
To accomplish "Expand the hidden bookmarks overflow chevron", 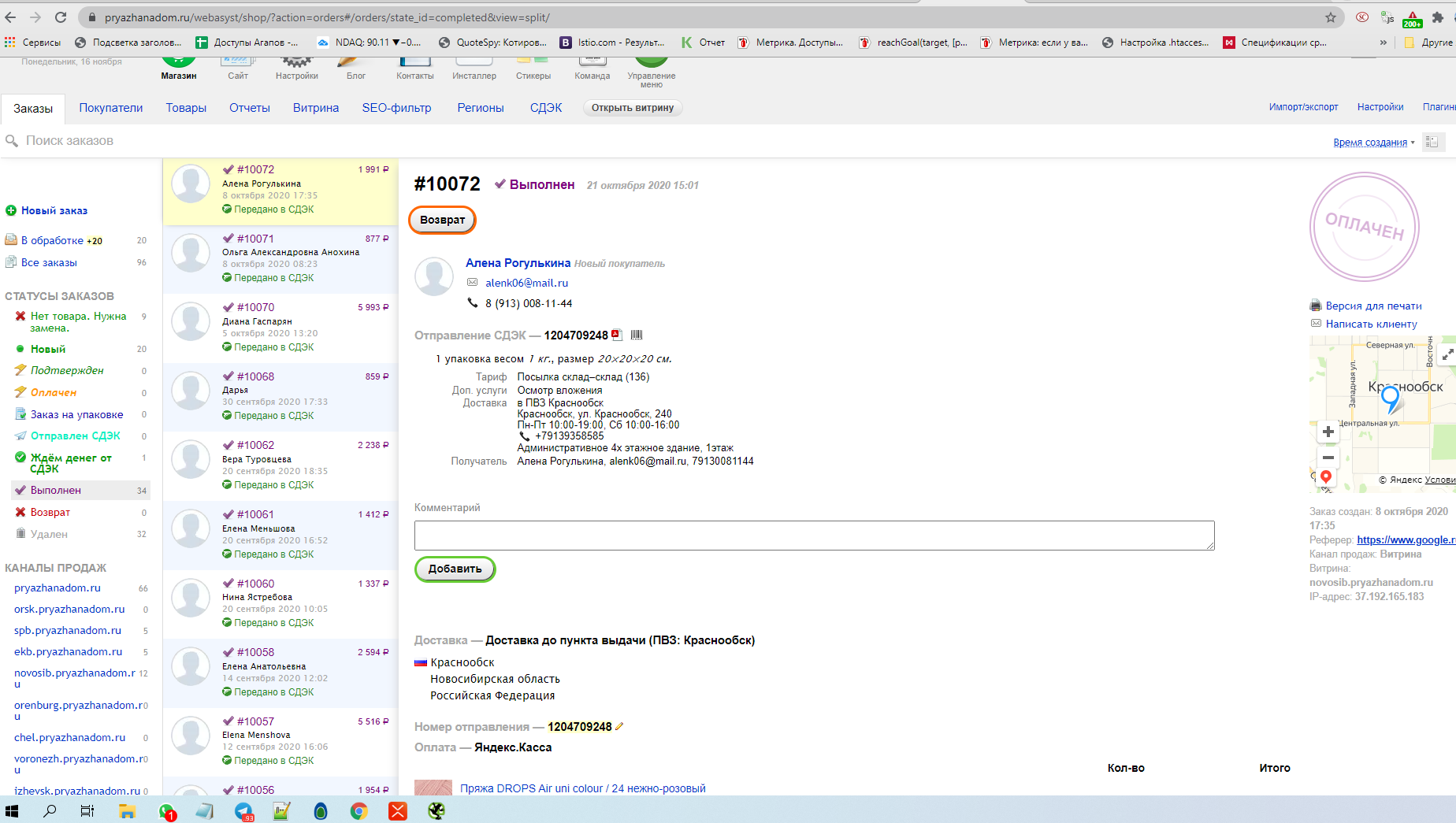I will 1384,43.
